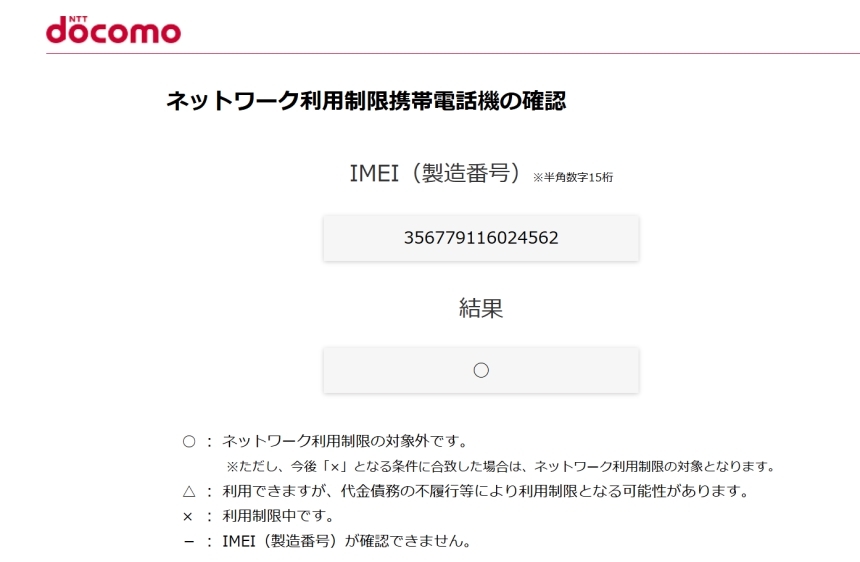Click the text about 代金債務の不履行等
Screen dimensions: 860x562
(486, 491)
